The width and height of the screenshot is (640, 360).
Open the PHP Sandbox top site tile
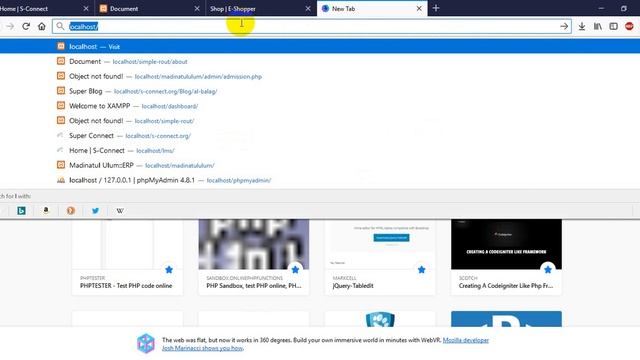253,257
